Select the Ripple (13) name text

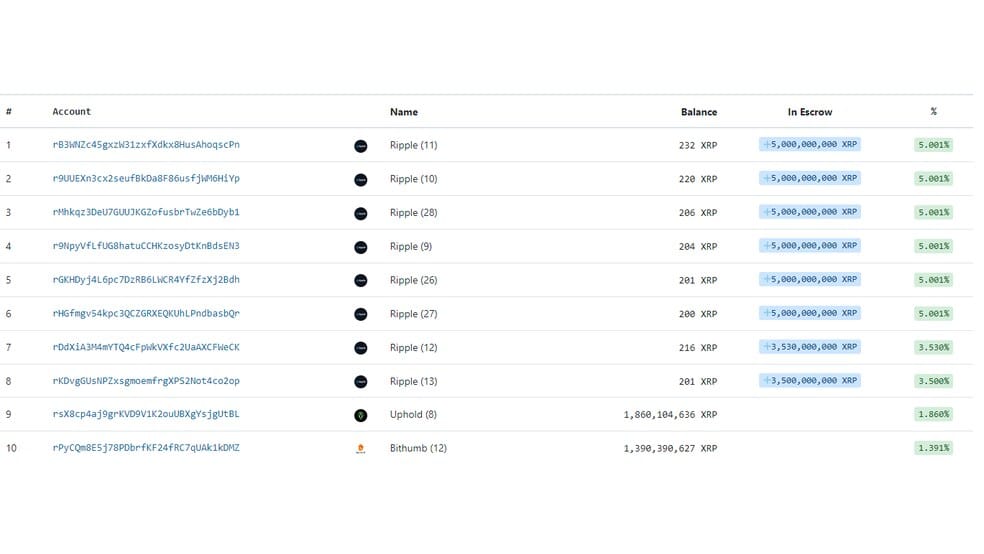point(414,381)
